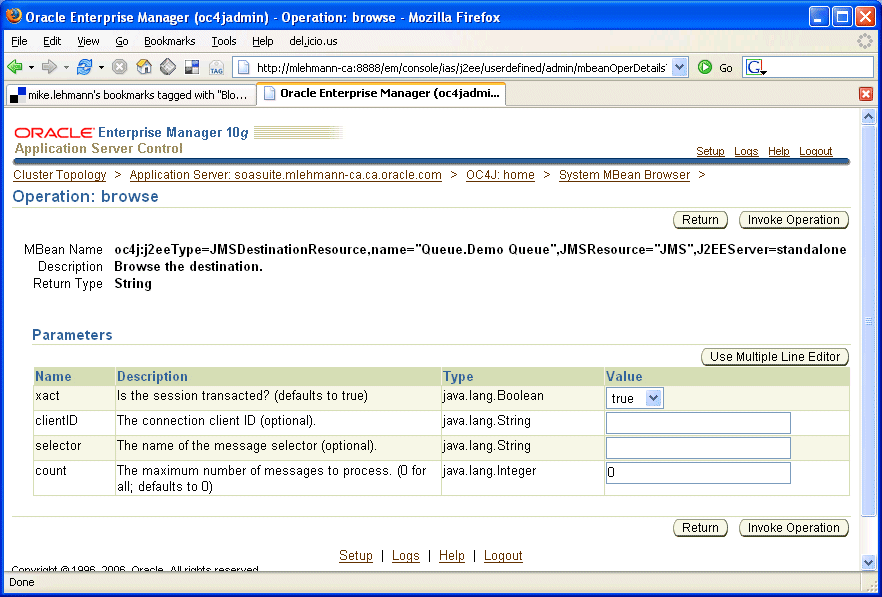Click the Help link in the page footer
Viewport: 882px width, 597px height.
click(x=452, y=556)
